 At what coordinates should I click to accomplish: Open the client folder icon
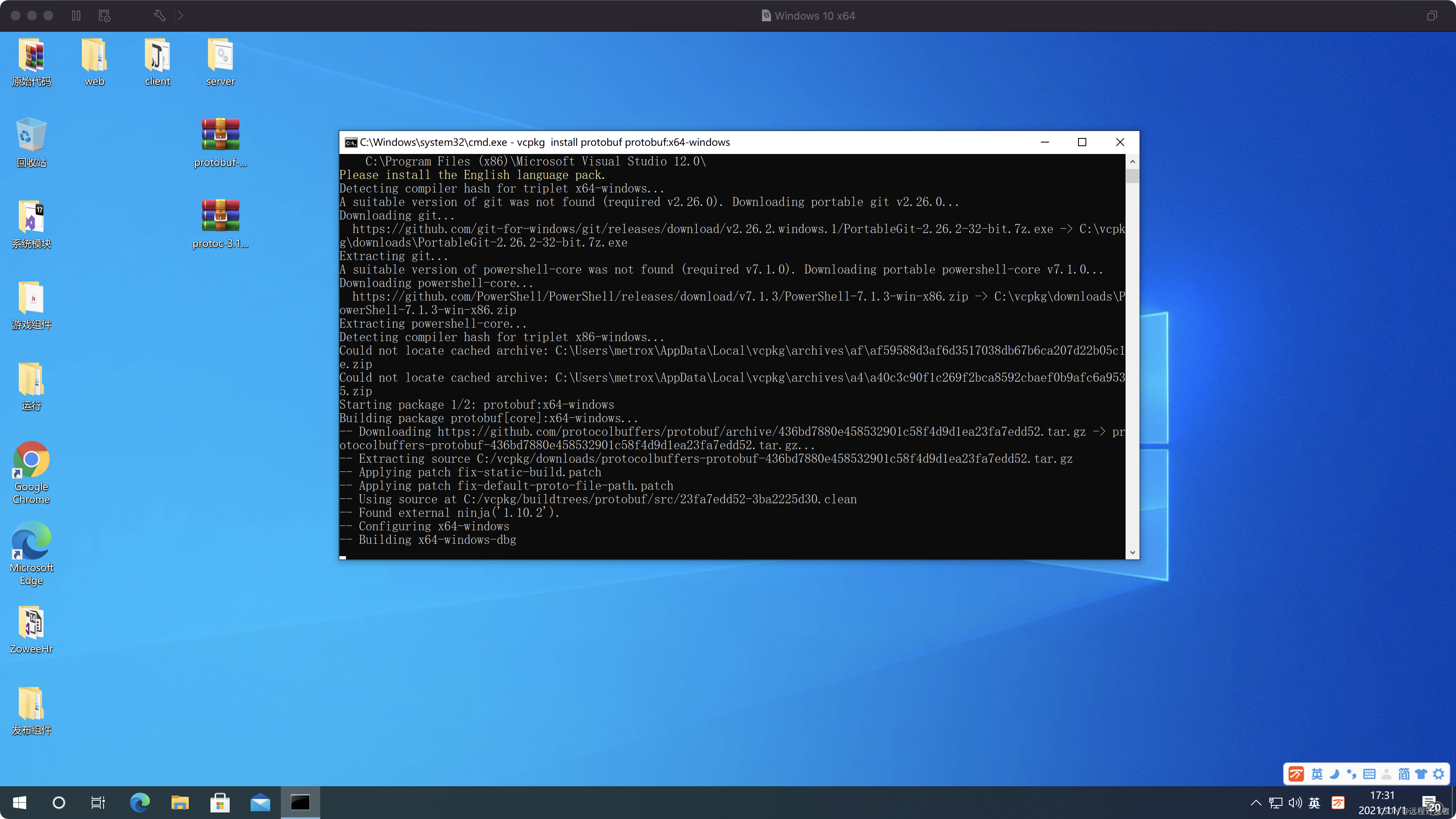point(157,62)
